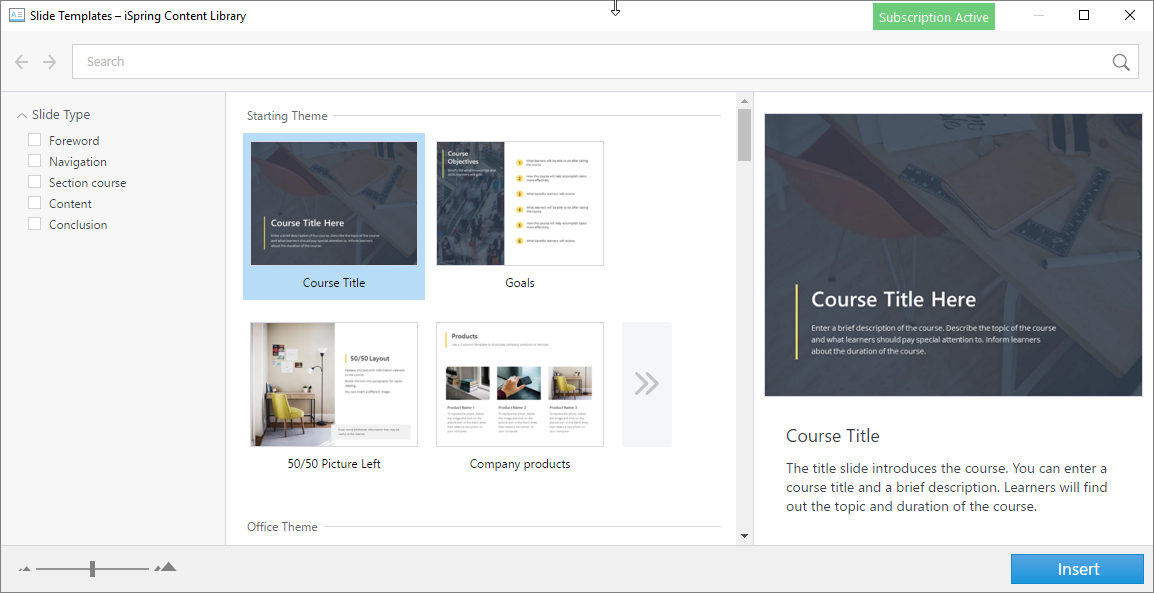Click the large slide size icon right of slider
The image size is (1154, 593).
[x=166, y=568]
